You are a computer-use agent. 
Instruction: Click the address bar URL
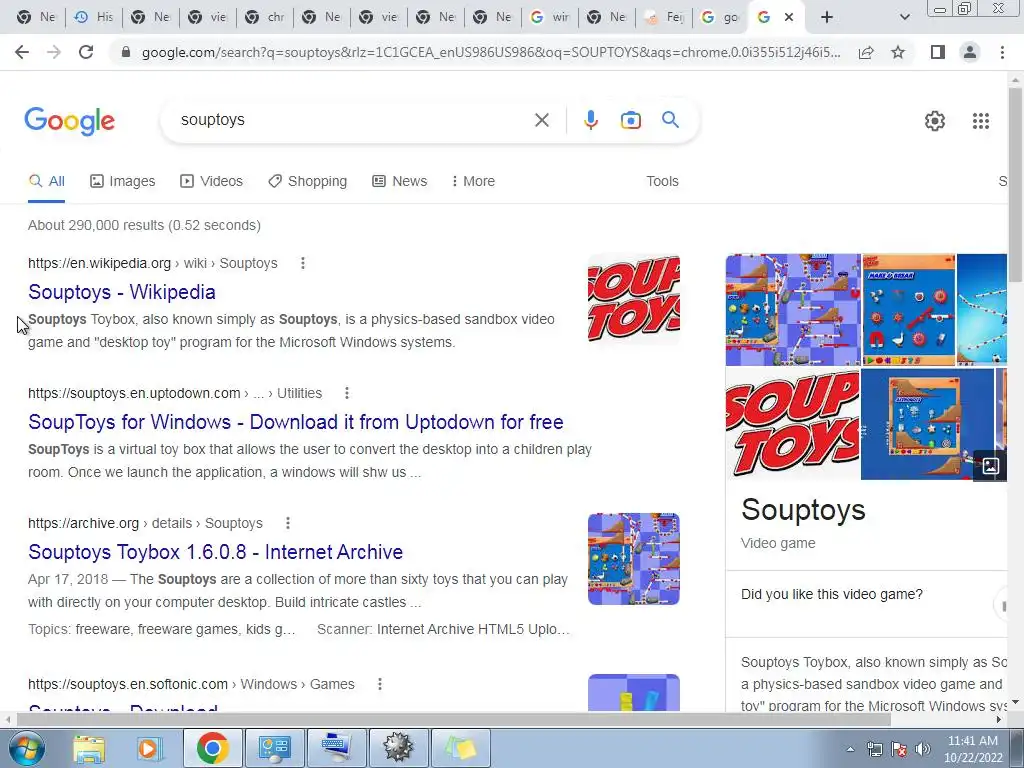491,52
